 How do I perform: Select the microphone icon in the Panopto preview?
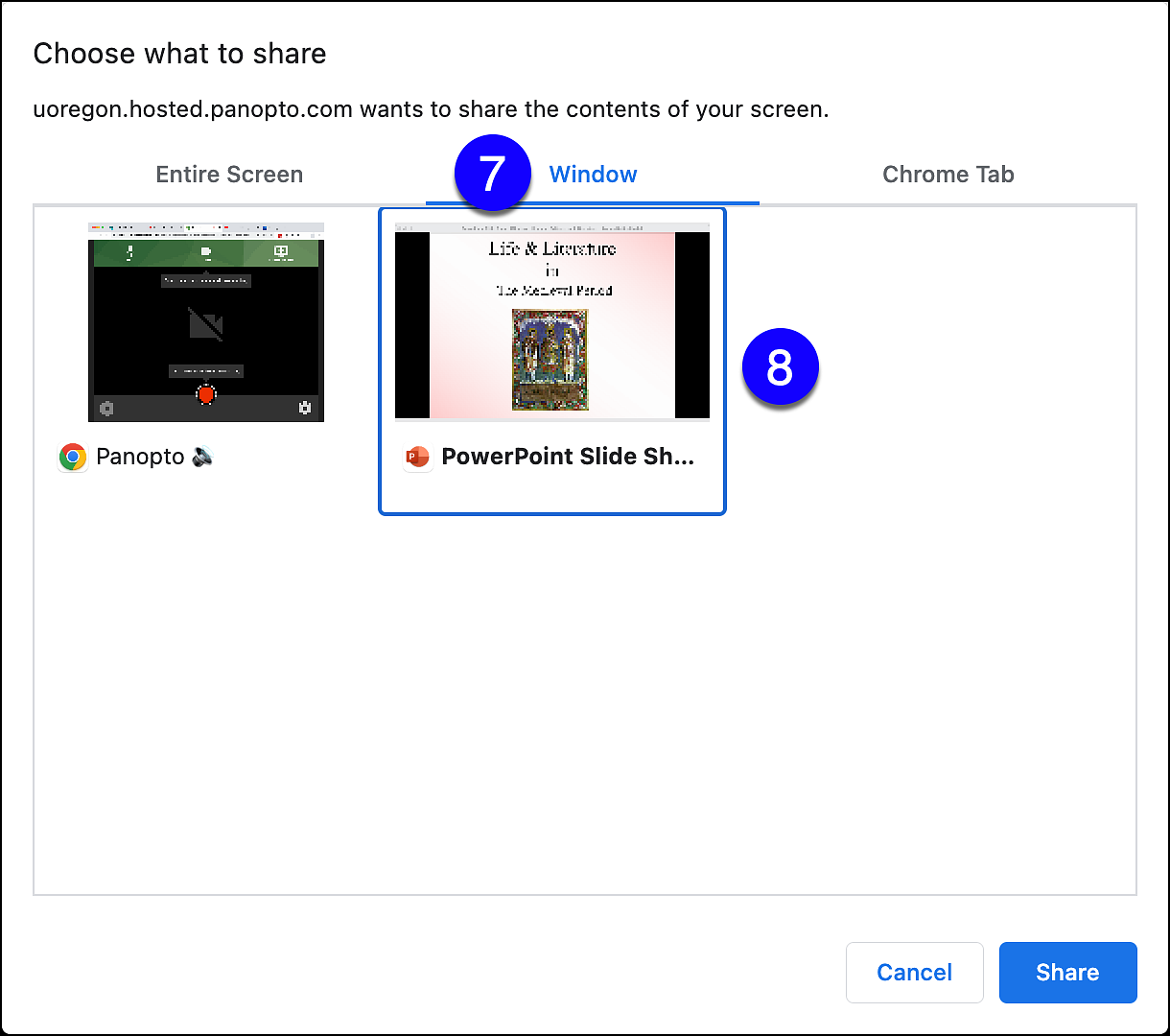click(x=129, y=251)
